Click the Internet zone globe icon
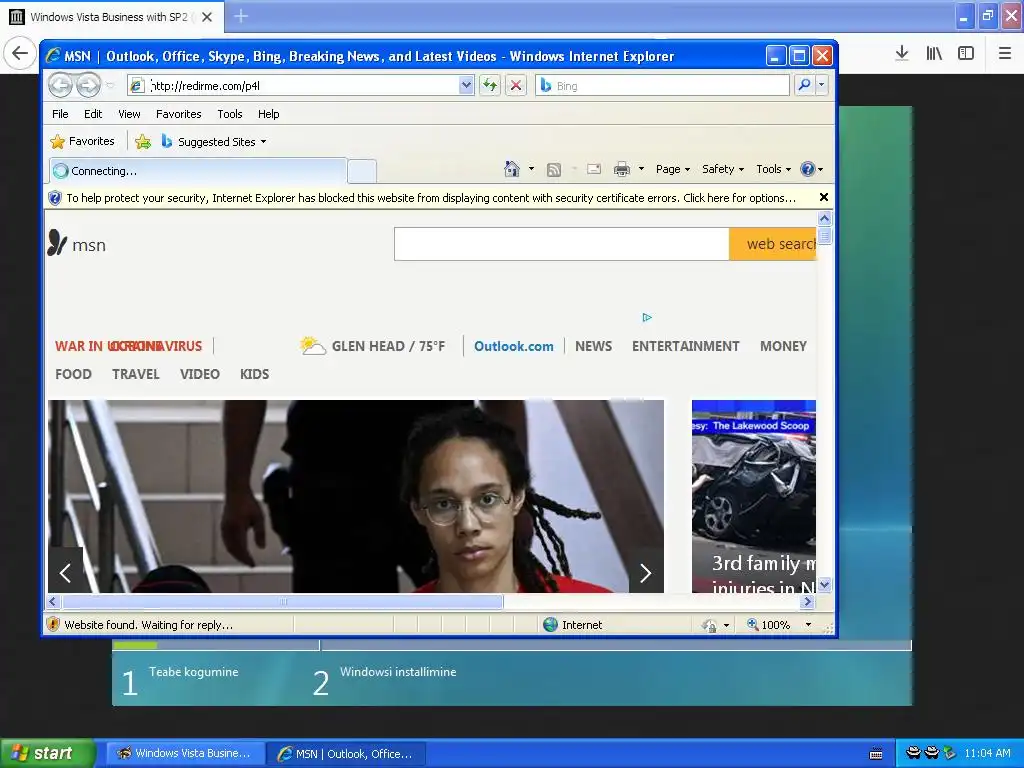 click(x=551, y=624)
